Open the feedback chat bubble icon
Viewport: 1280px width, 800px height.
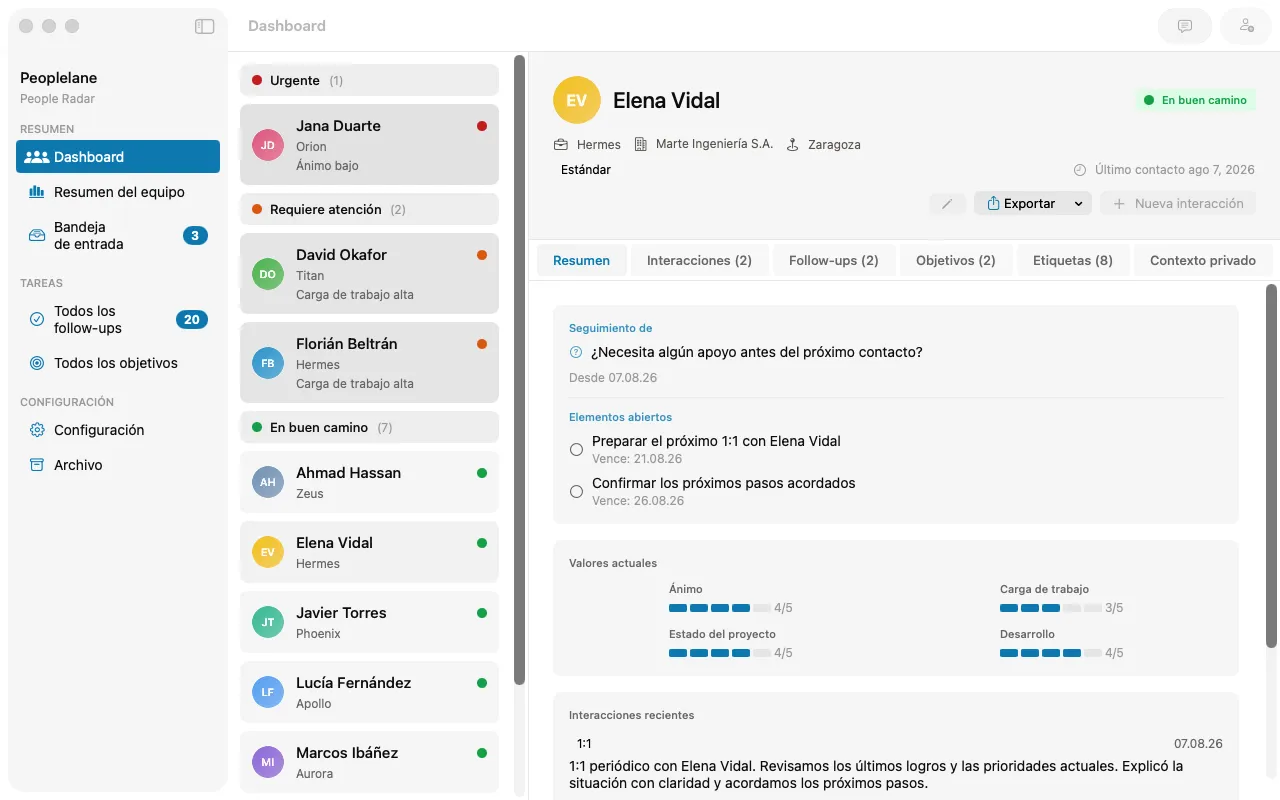point(1185,26)
